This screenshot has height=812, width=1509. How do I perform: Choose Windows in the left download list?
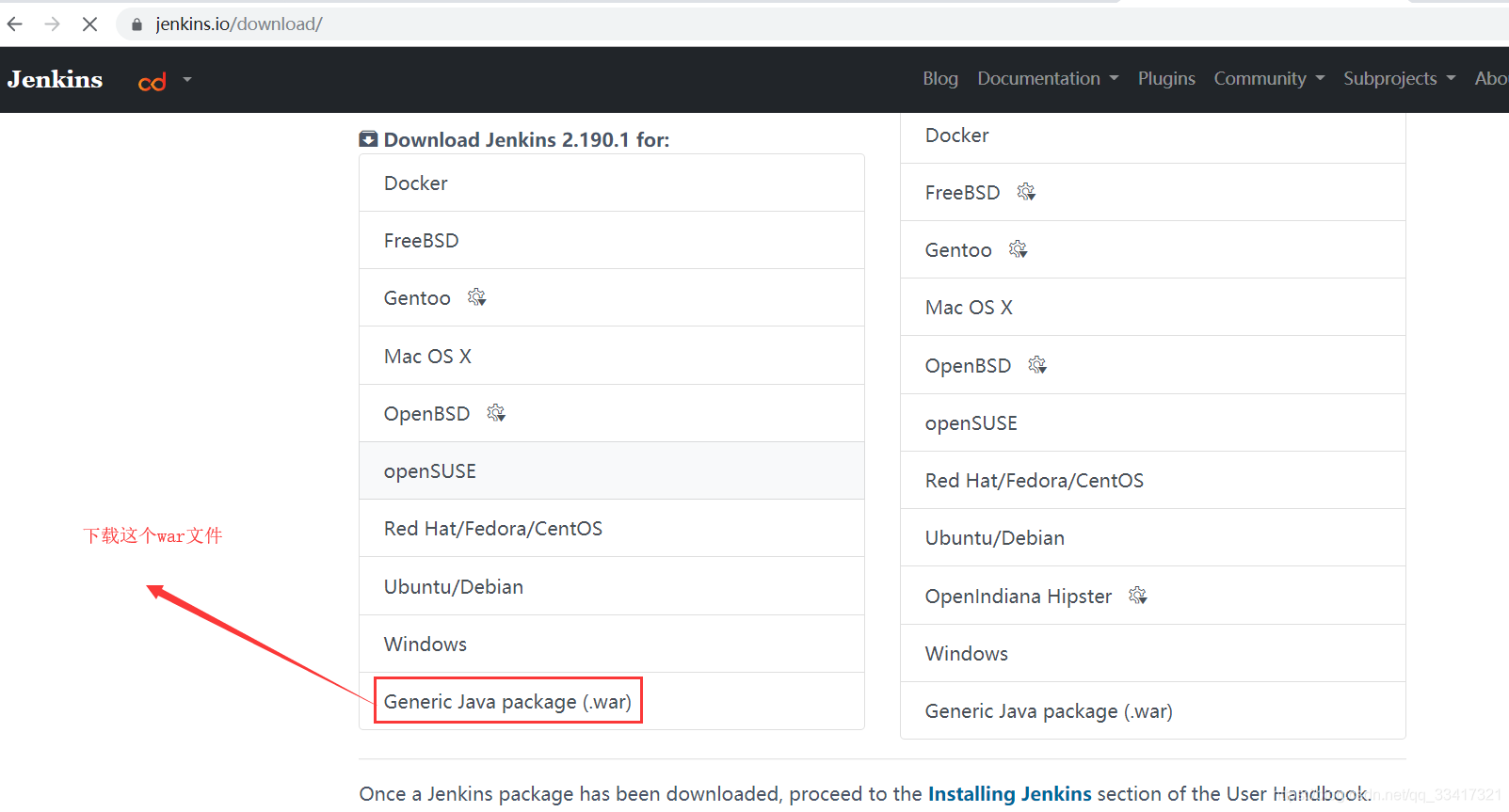click(x=612, y=644)
